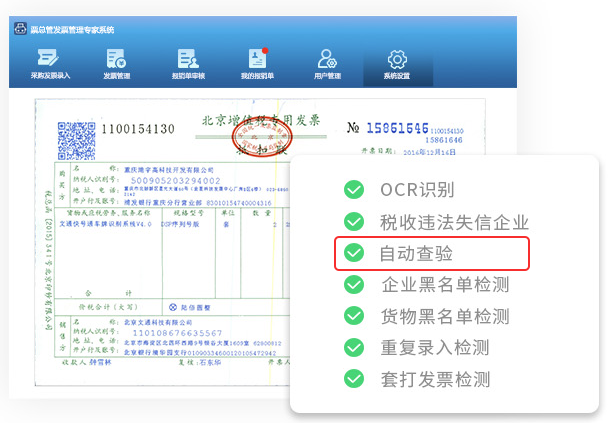The width and height of the screenshot is (608, 423).
Task: Click green check icon beside 套打发票检测
Action: [354, 379]
